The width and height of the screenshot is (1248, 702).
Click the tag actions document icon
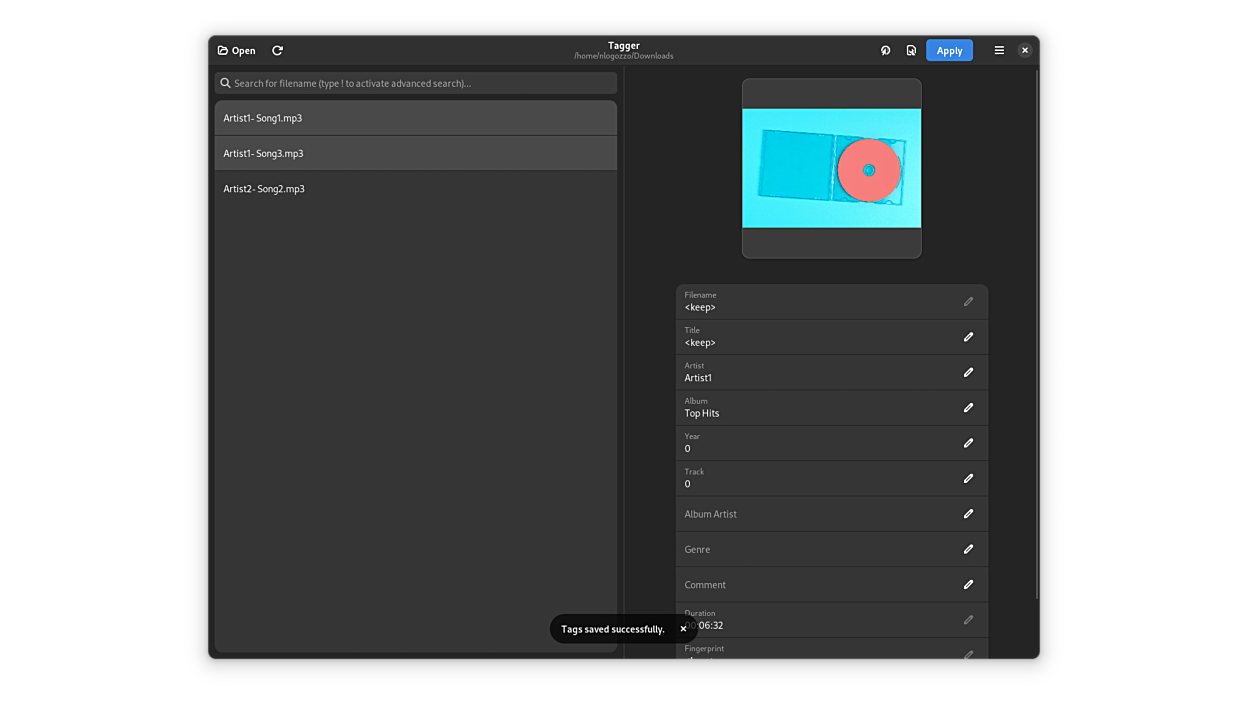pos(911,50)
